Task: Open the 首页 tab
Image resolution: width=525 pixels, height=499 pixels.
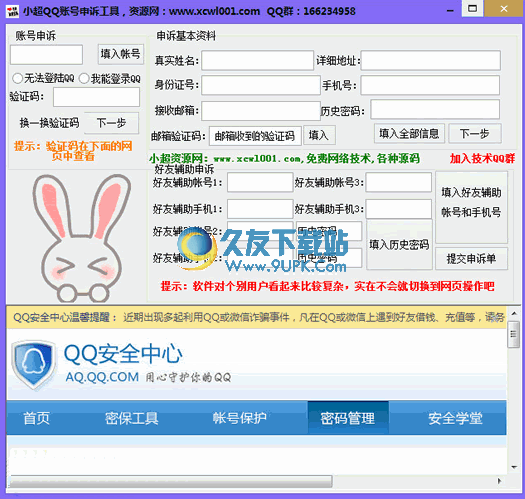Action: 36,418
